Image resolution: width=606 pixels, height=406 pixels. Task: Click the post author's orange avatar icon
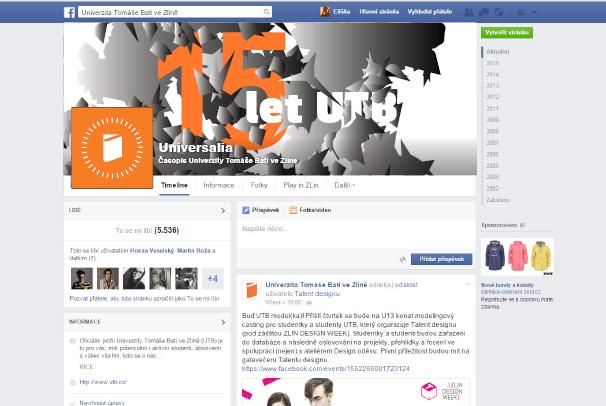pos(252,290)
